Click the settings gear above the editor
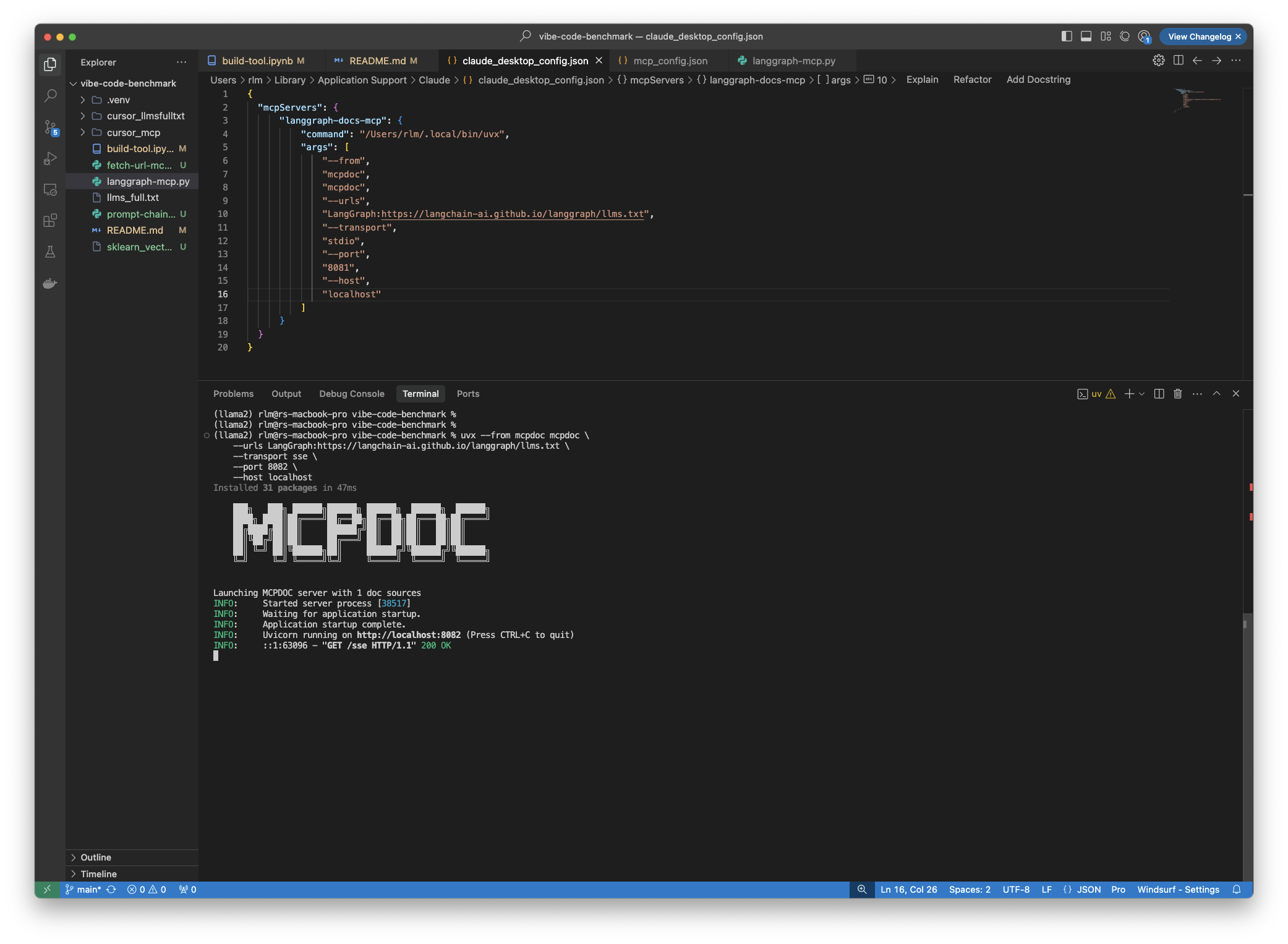This screenshot has width=1288, height=944. coord(1159,60)
